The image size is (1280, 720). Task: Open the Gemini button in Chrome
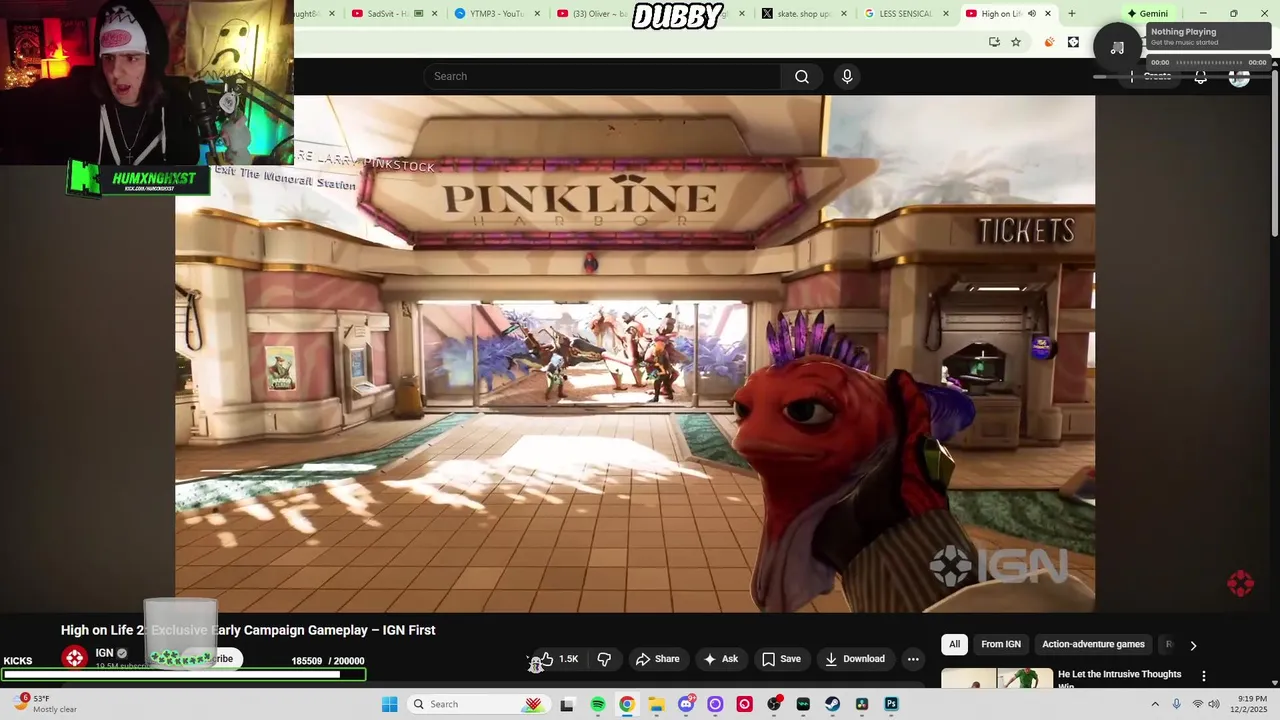click(1147, 13)
